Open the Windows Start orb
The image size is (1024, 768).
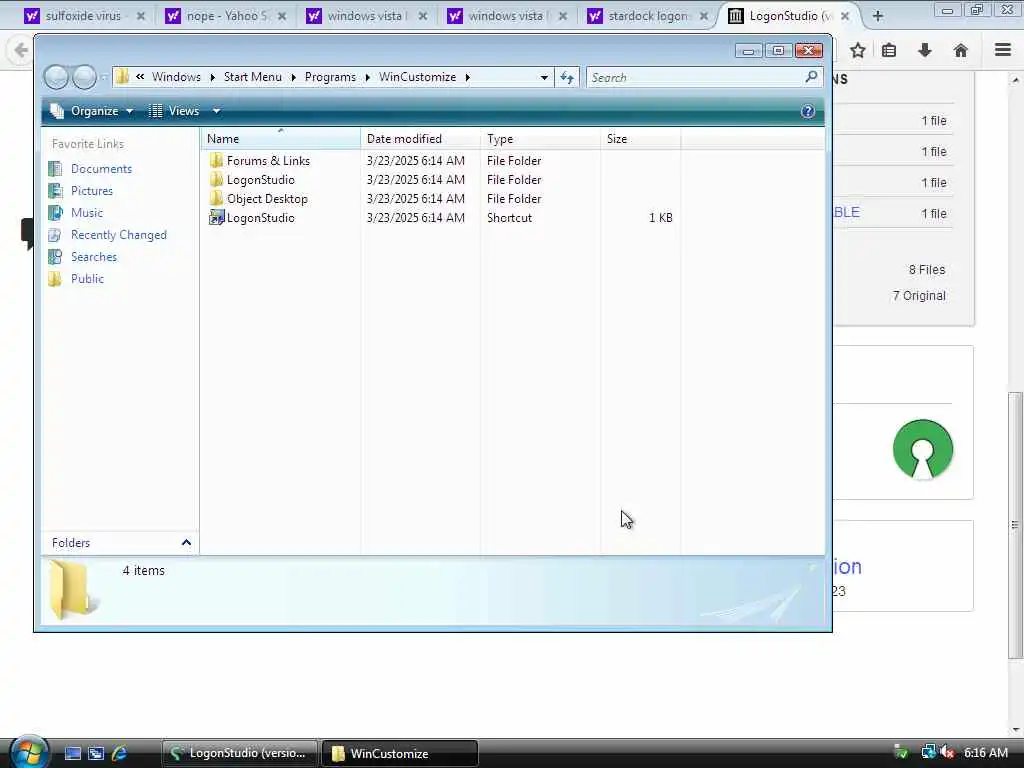click(x=29, y=752)
